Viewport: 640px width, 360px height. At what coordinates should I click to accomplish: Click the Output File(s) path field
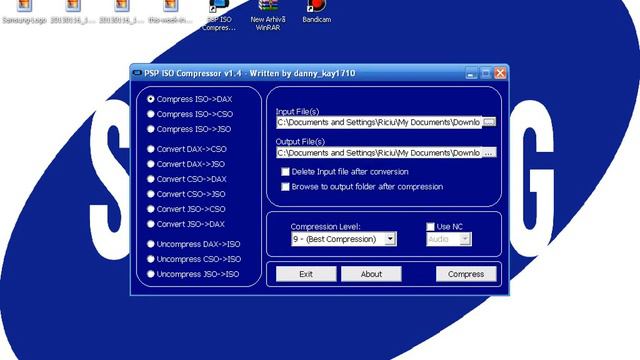click(x=379, y=153)
